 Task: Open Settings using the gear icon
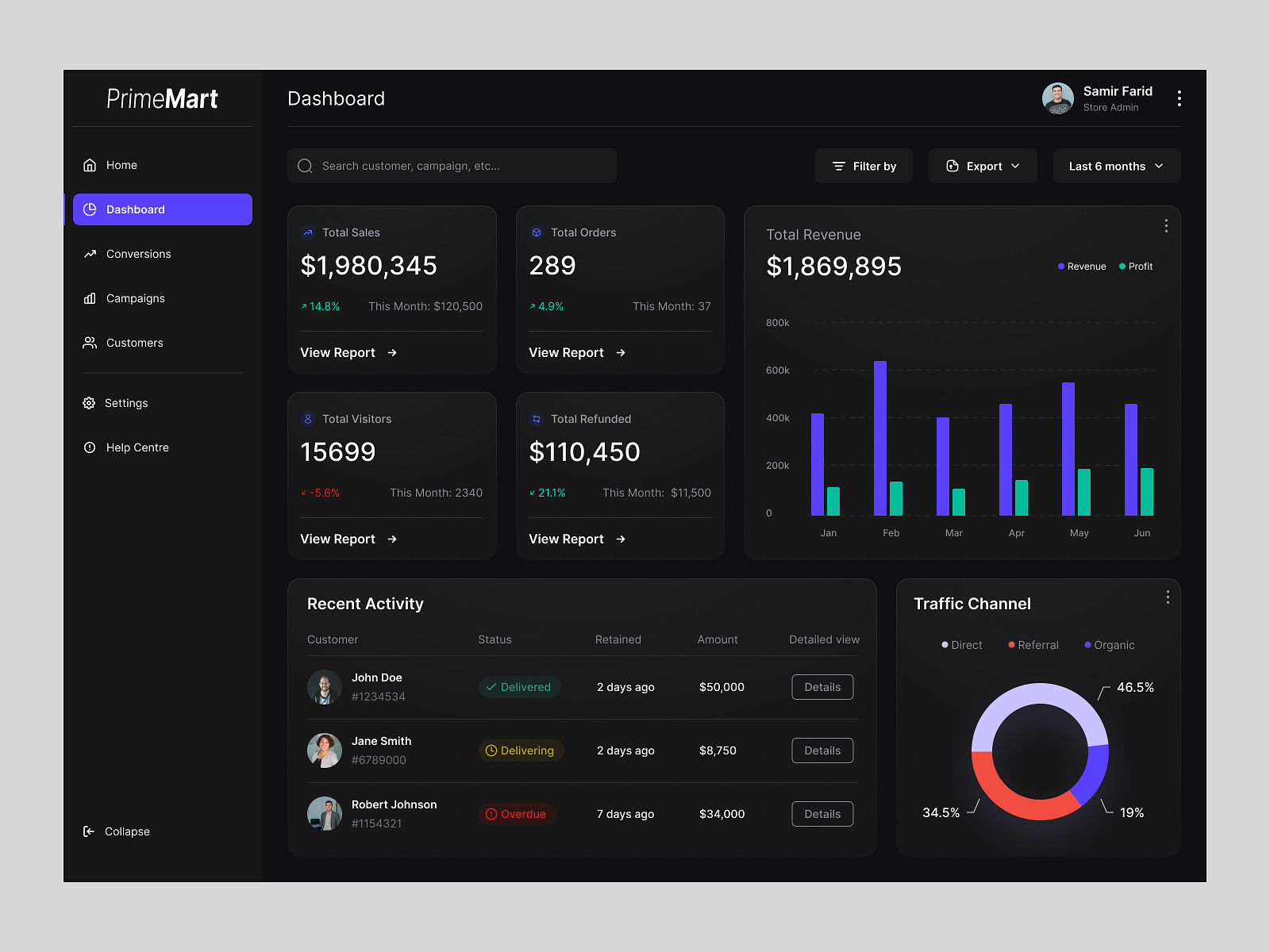pos(90,403)
